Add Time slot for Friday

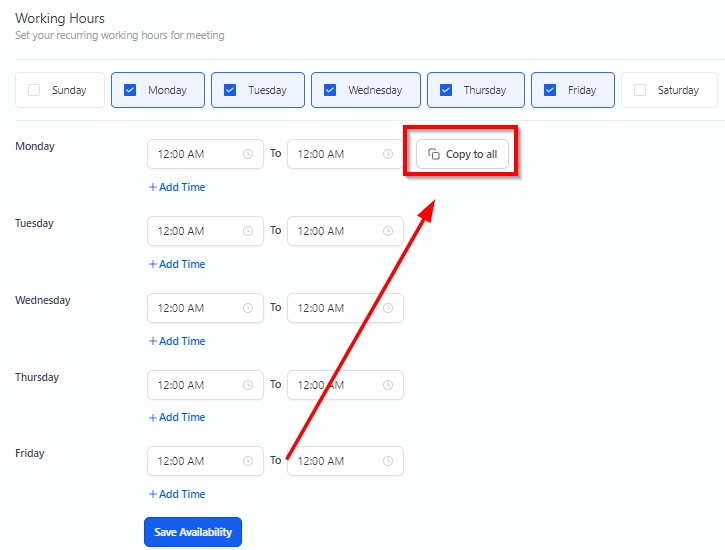click(177, 494)
